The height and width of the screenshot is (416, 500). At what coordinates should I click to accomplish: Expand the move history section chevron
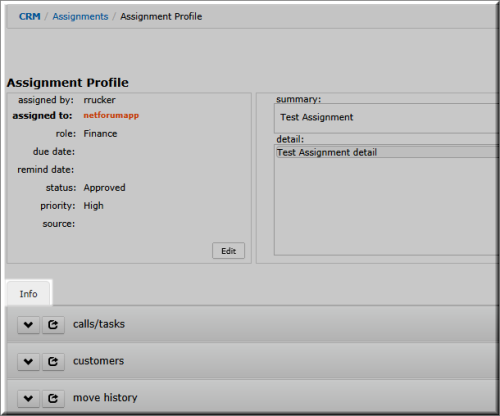click(x=29, y=398)
